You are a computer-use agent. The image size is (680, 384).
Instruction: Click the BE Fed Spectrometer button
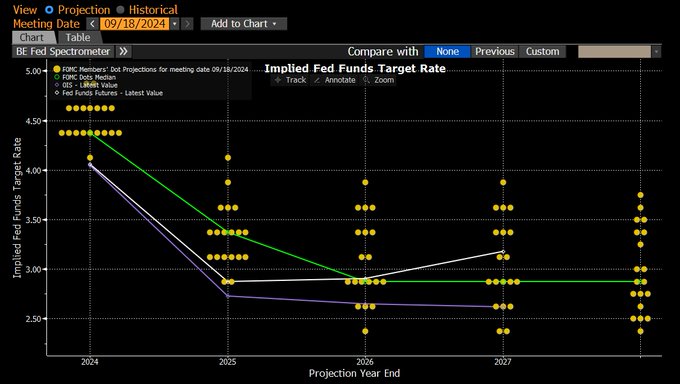63,52
